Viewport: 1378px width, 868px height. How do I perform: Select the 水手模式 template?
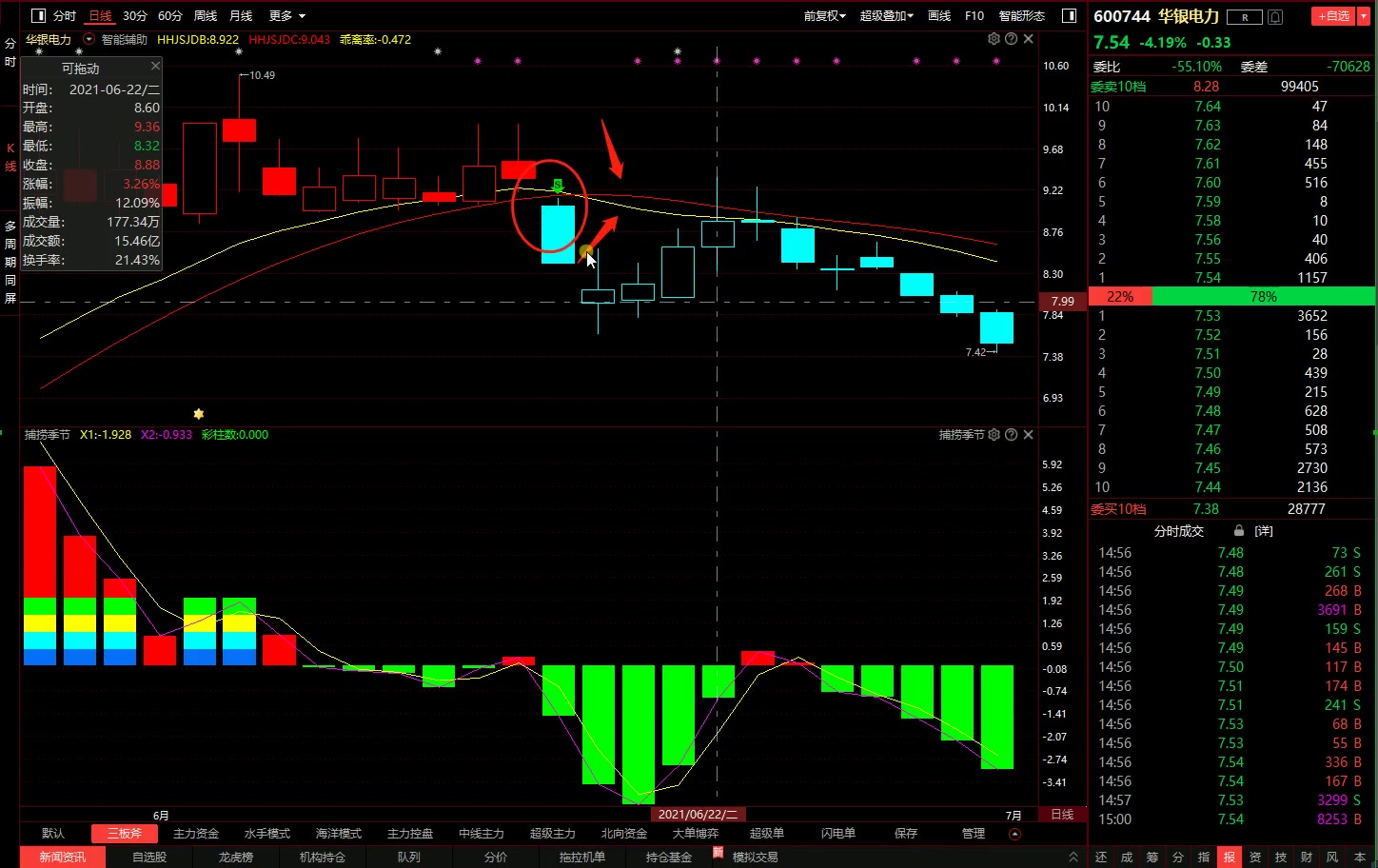(x=267, y=834)
